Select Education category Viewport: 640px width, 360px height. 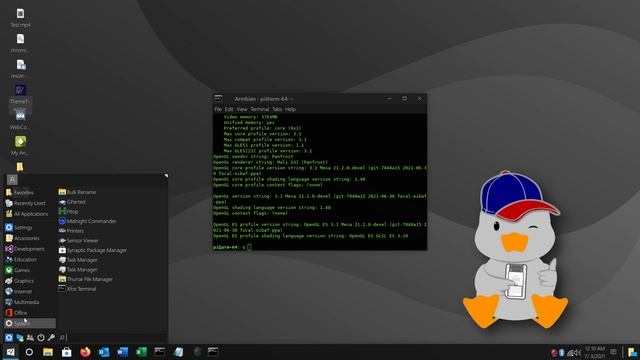click(x=21, y=259)
